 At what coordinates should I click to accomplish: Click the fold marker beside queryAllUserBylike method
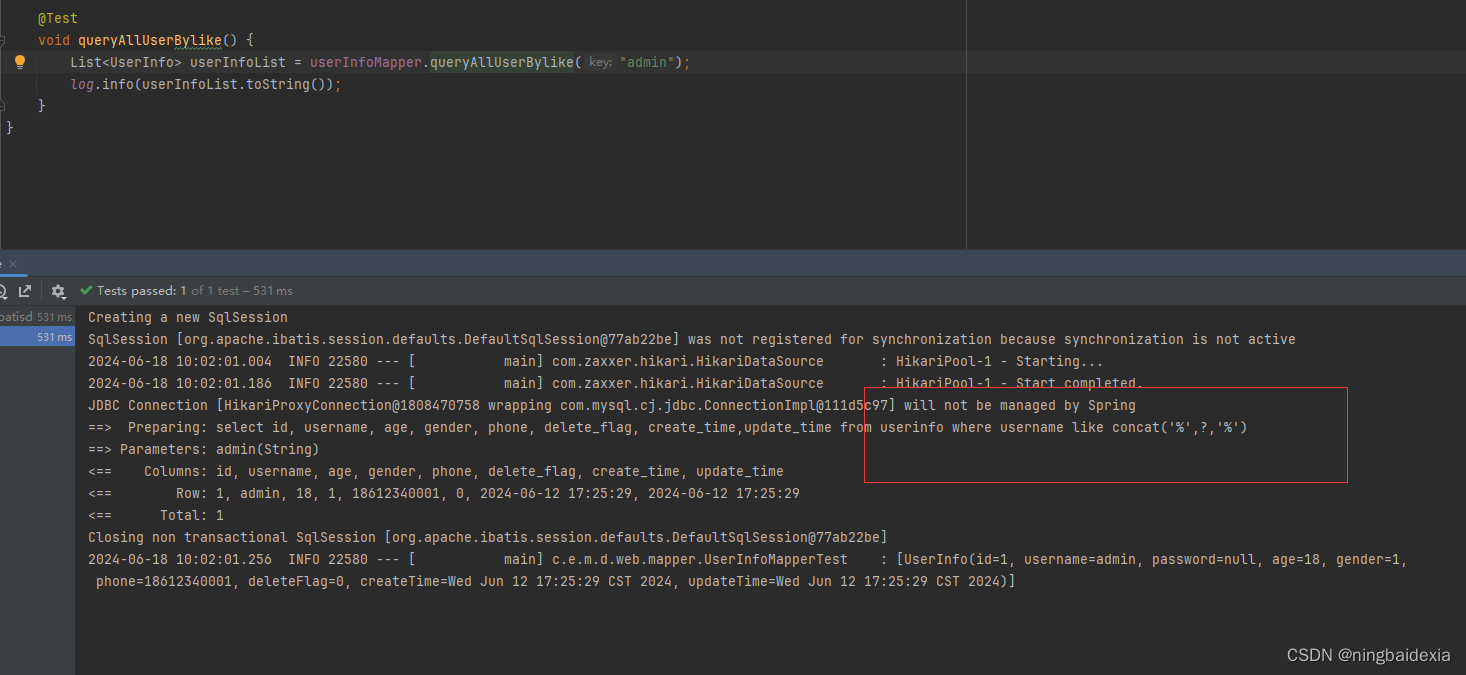(3, 40)
